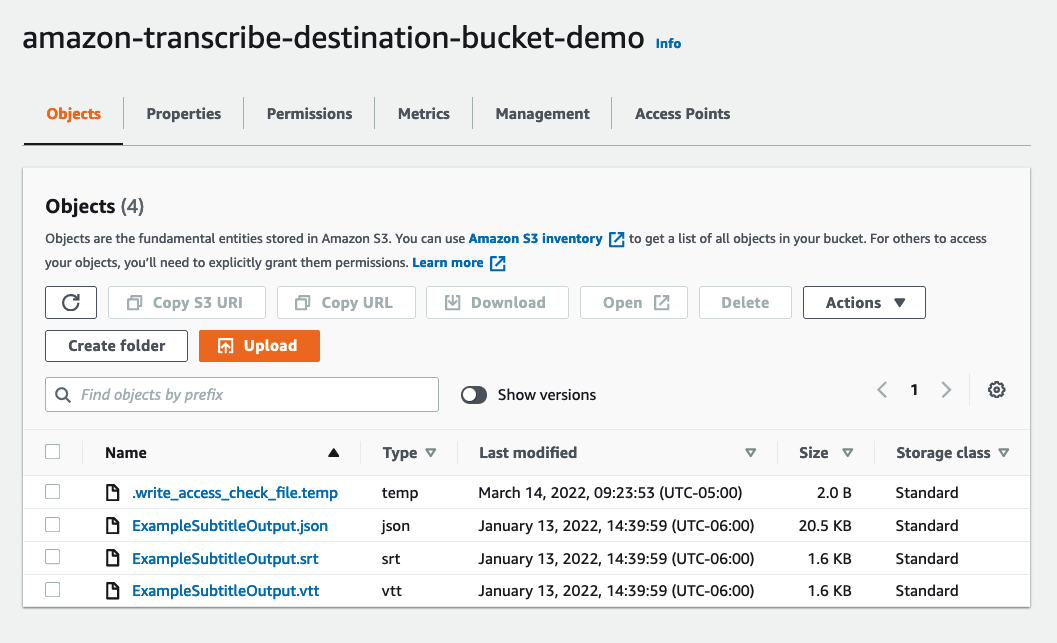Screen dimensions: 1057x643
Task: Click the Last modified column header text
Action: tap(528, 453)
